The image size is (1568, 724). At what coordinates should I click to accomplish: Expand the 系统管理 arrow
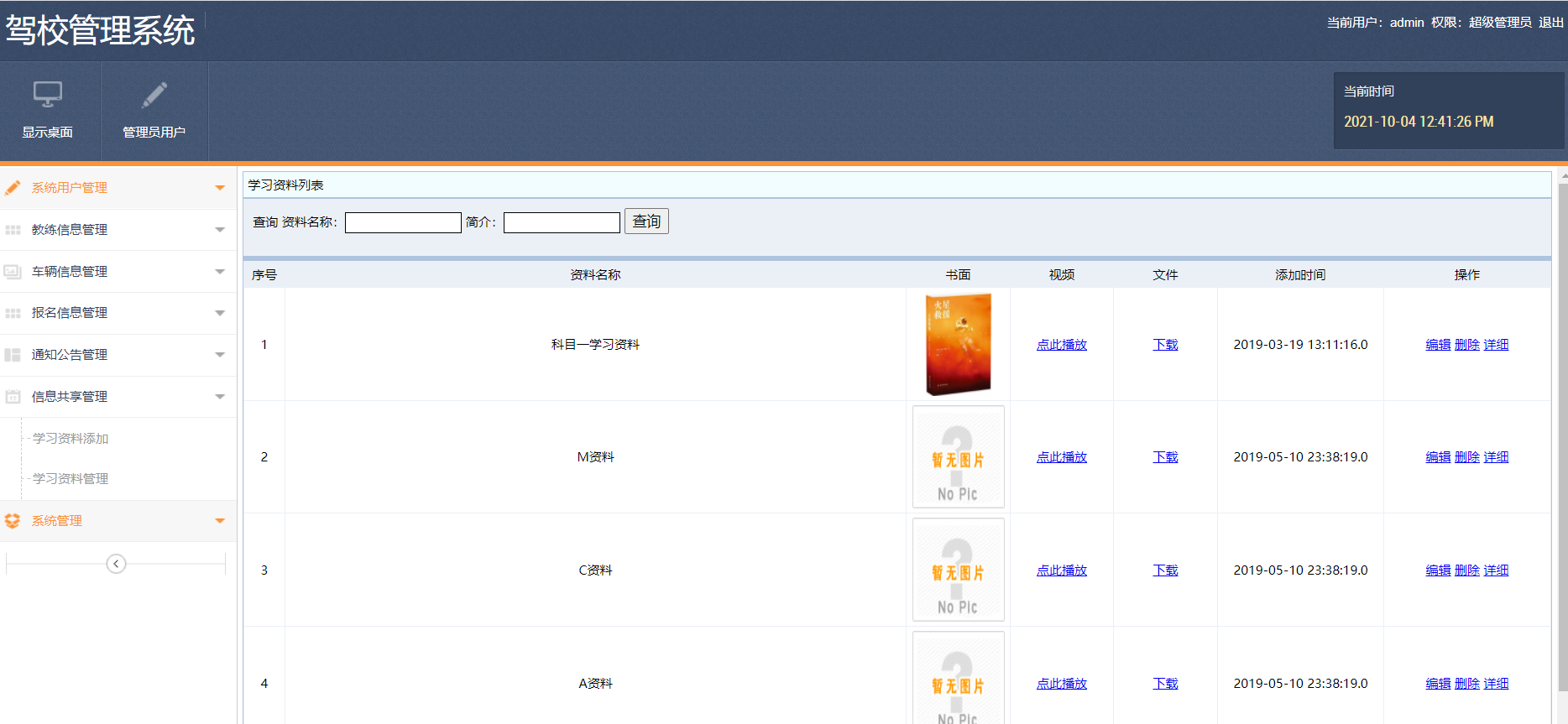point(220,521)
